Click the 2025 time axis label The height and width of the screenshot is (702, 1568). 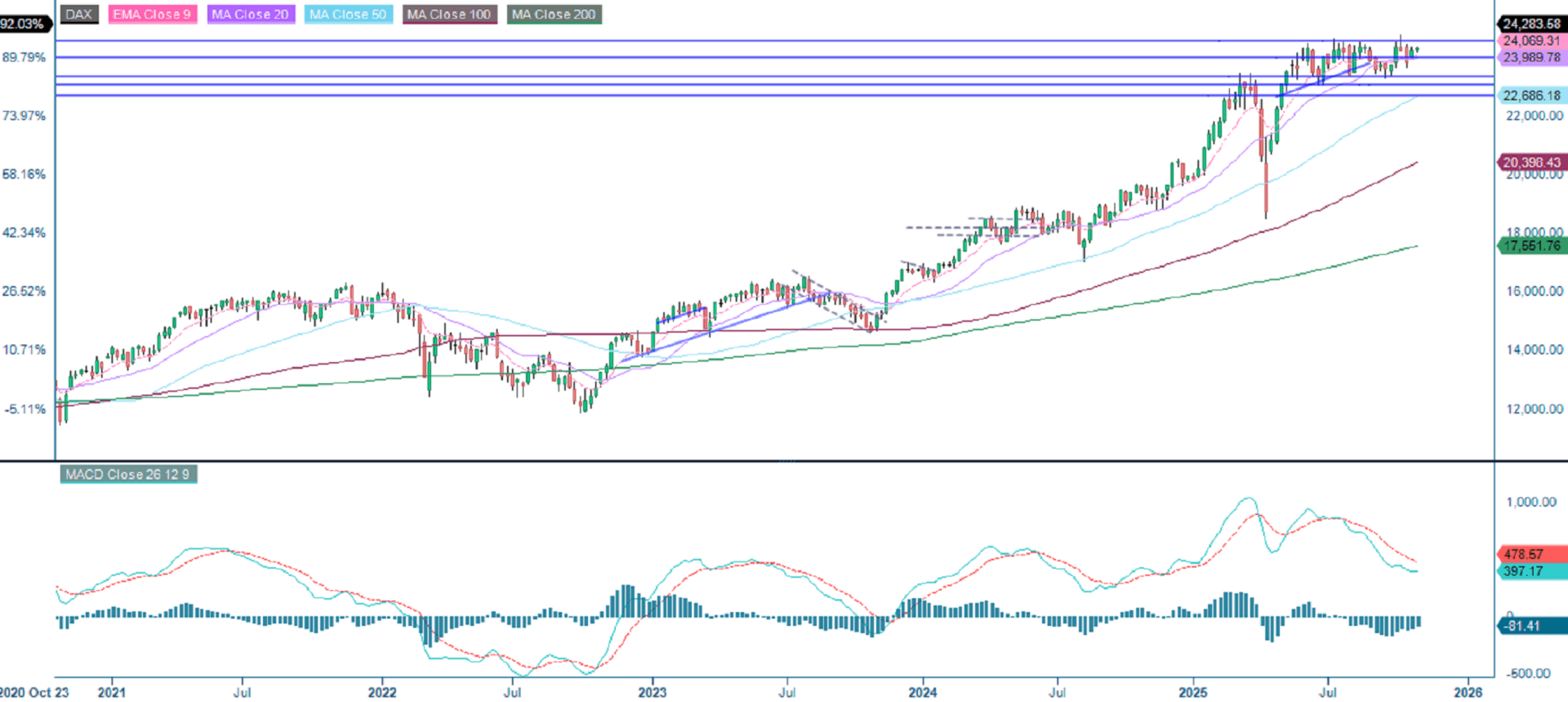click(1193, 692)
